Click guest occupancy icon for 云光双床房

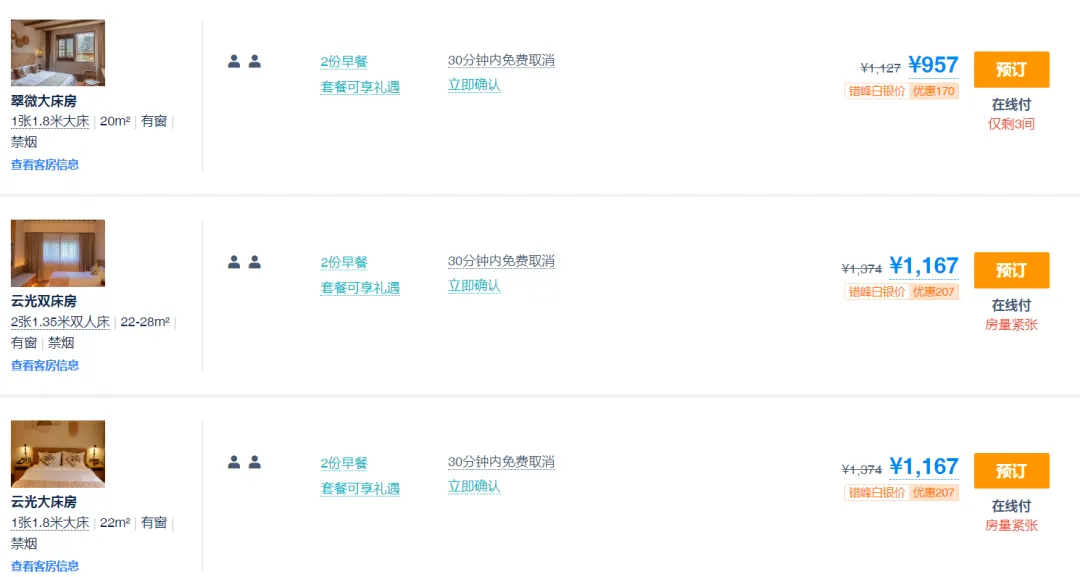(x=245, y=262)
